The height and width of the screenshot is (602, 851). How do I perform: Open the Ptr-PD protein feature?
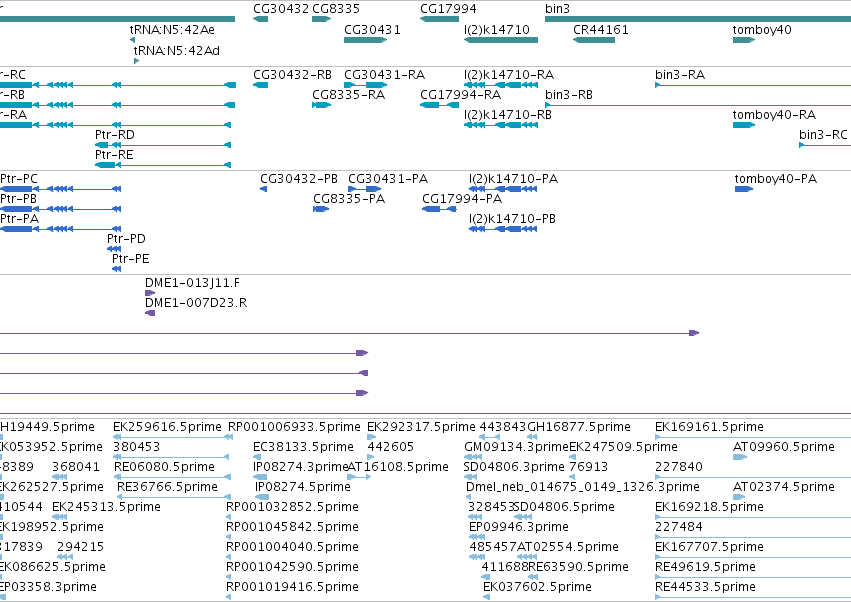pos(114,249)
